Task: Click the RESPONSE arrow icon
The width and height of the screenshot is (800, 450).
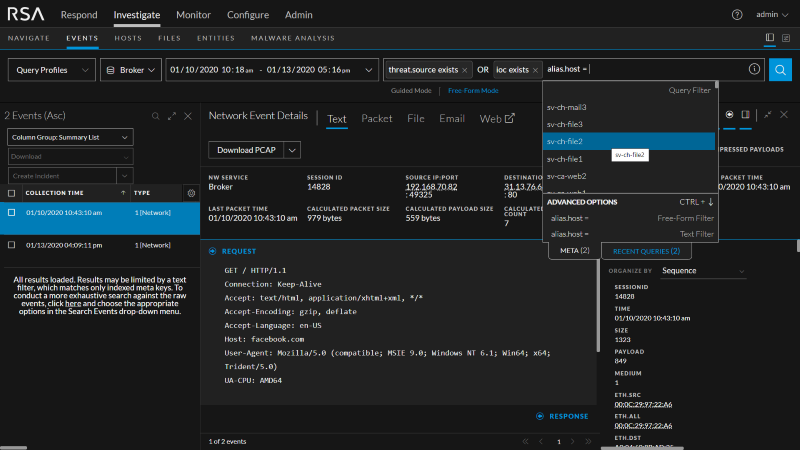Action: pyautogui.click(x=540, y=416)
